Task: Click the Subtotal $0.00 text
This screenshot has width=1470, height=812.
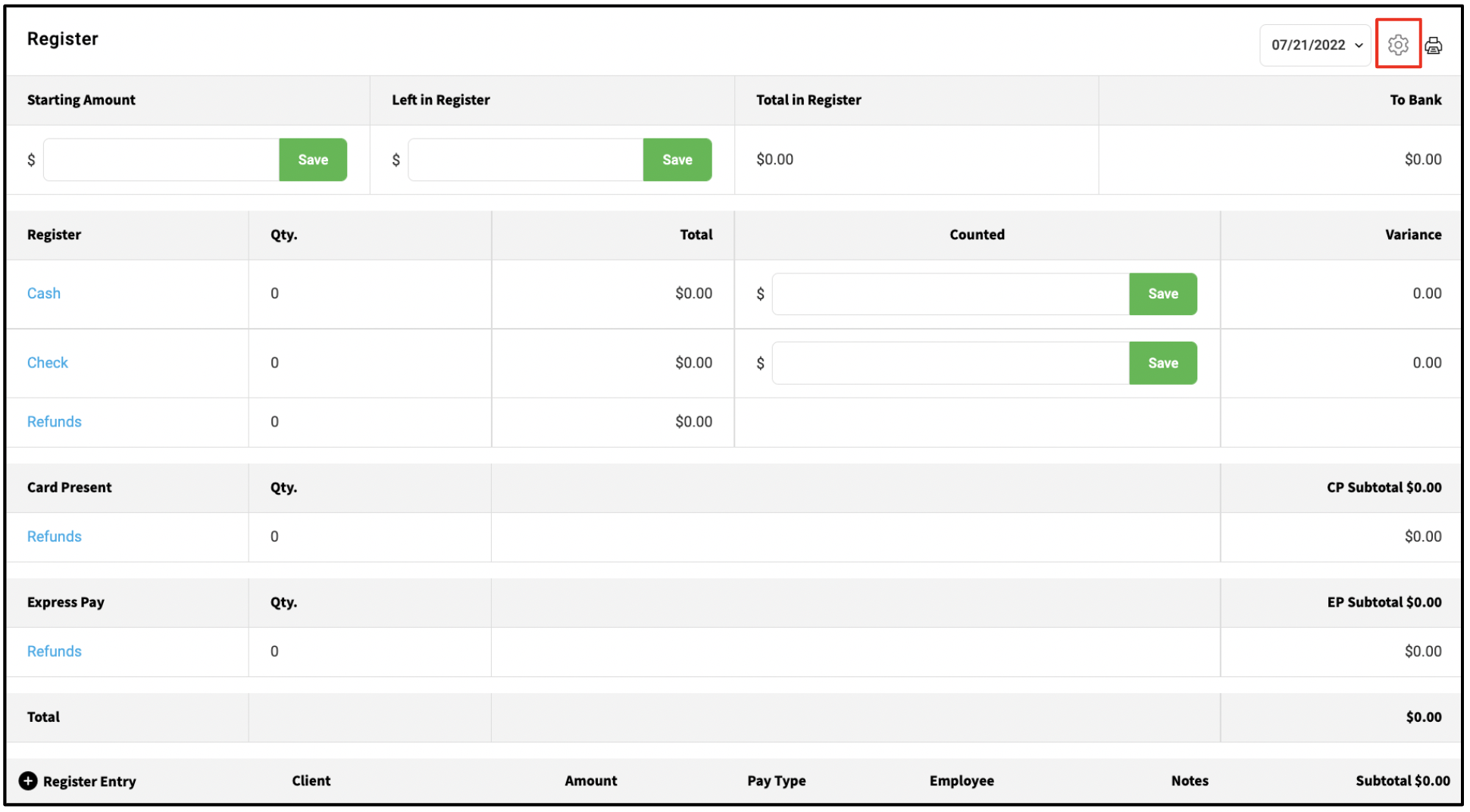Action: tap(1403, 781)
